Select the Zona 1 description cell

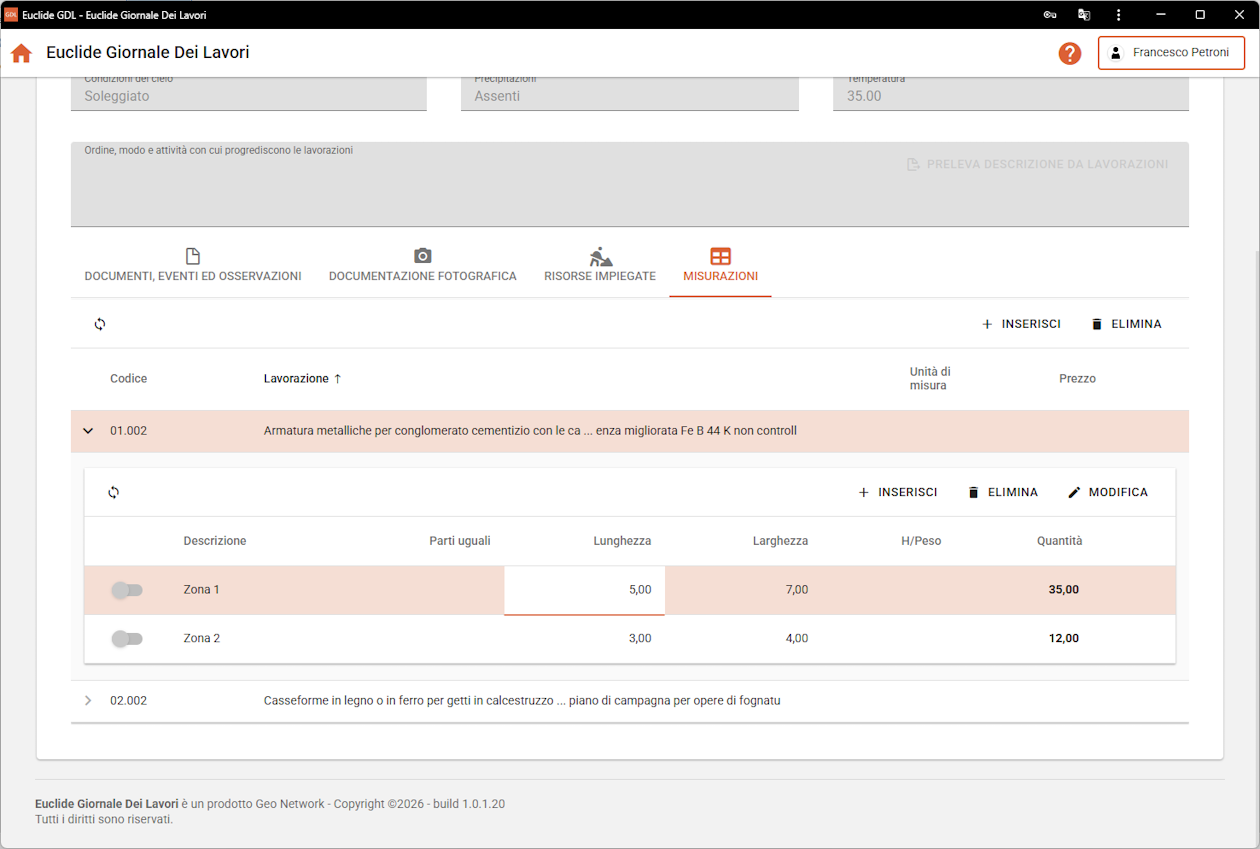click(201, 590)
